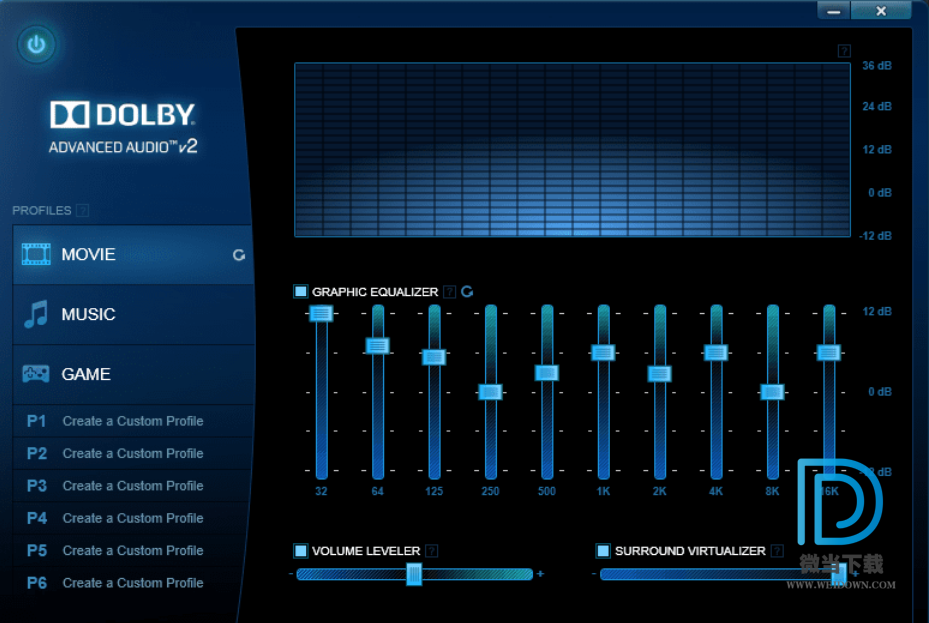Click the 32 Hz equalizer slider handle

[321, 313]
